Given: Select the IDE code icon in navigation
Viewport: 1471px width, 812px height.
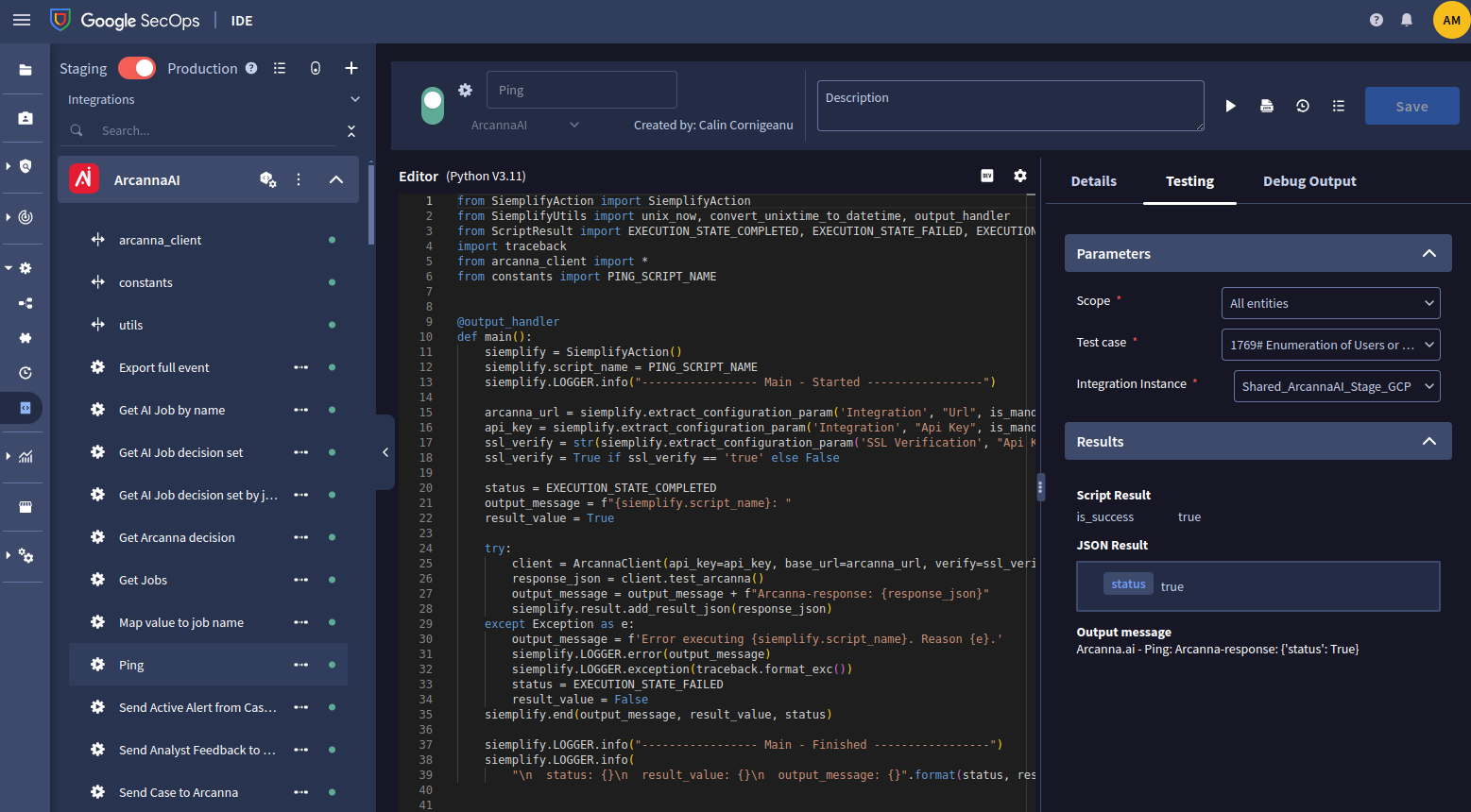Looking at the screenshot, I should pyautogui.click(x=26, y=408).
